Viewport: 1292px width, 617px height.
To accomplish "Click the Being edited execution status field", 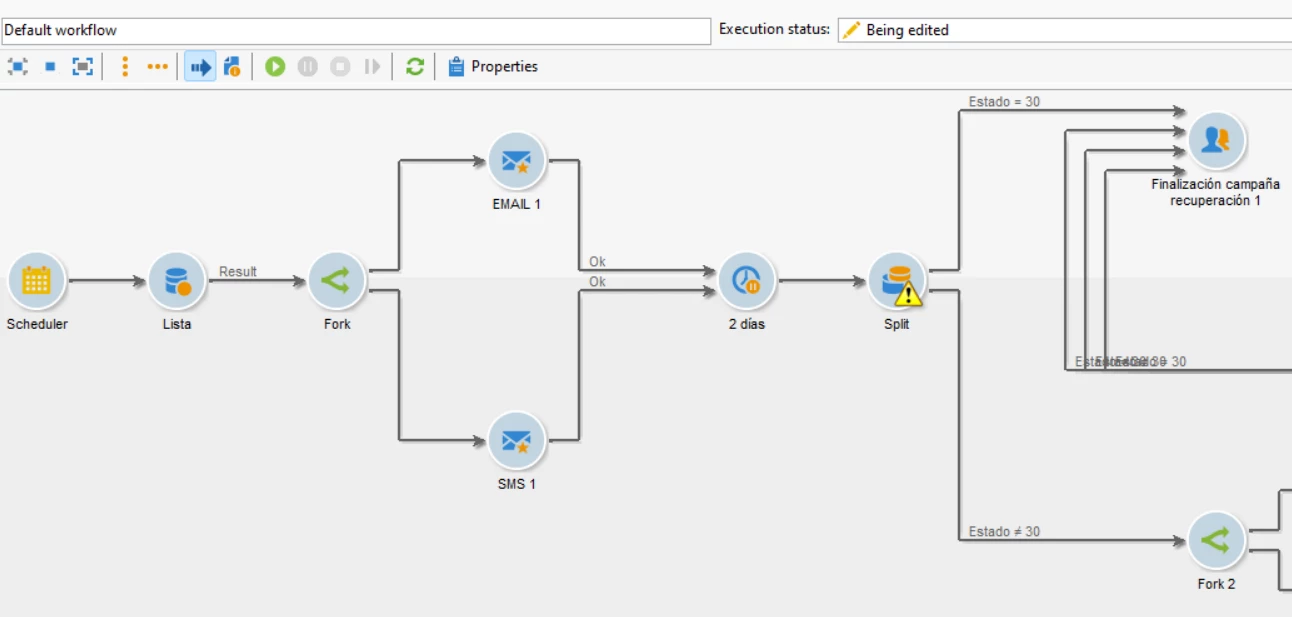I will point(1065,30).
